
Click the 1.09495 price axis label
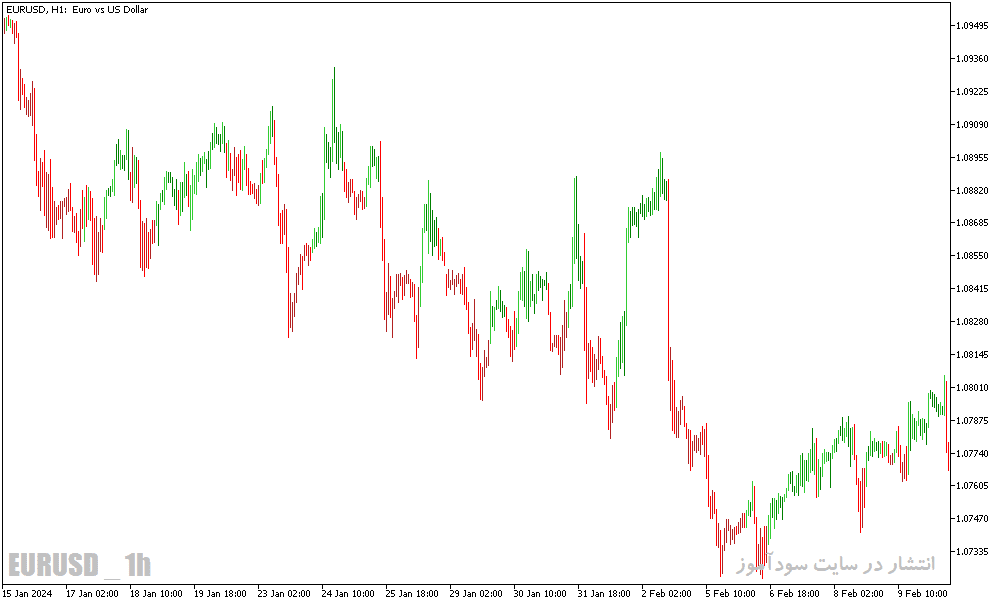(972, 26)
